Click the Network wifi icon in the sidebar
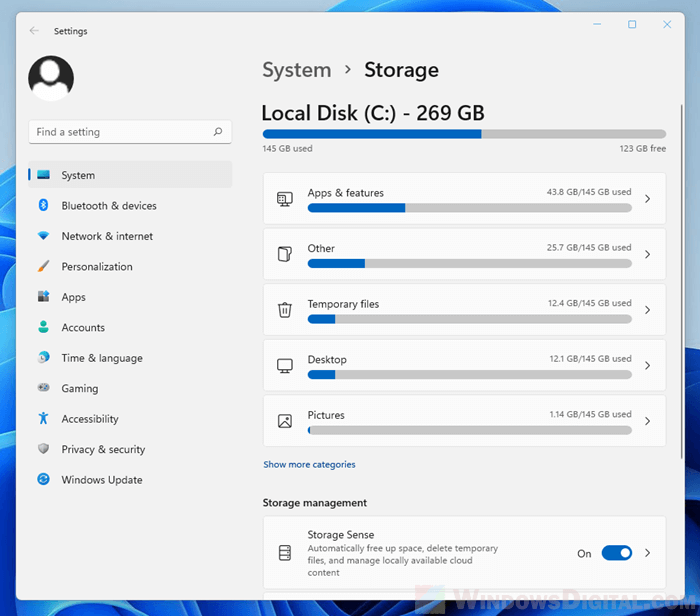Image resolution: width=700 pixels, height=616 pixels. point(43,236)
